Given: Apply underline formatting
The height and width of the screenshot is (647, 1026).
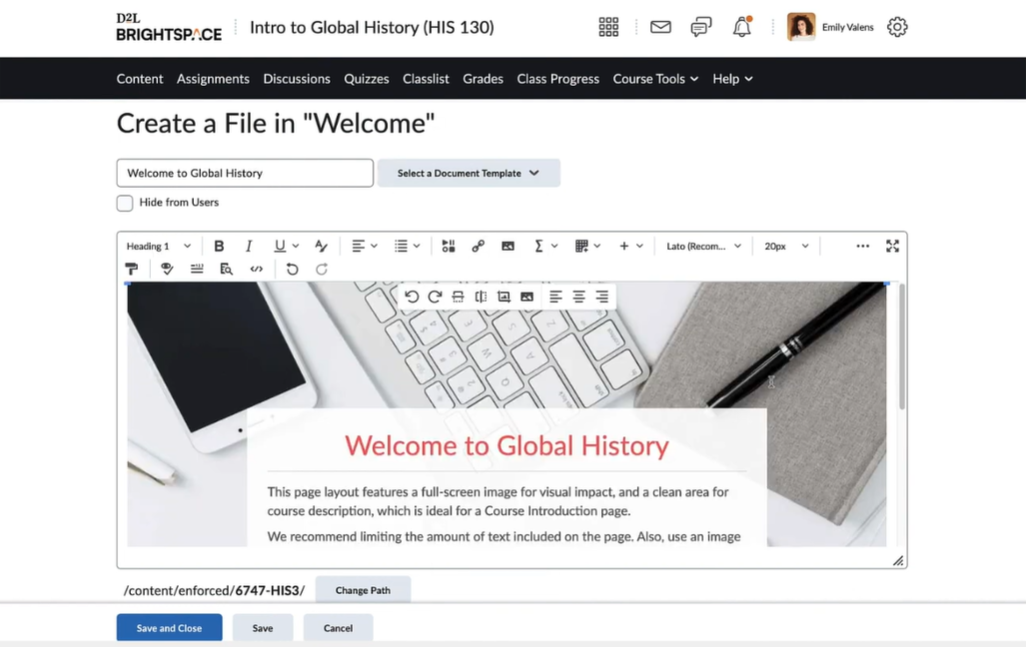Looking at the screenshot, I should 279,246.
